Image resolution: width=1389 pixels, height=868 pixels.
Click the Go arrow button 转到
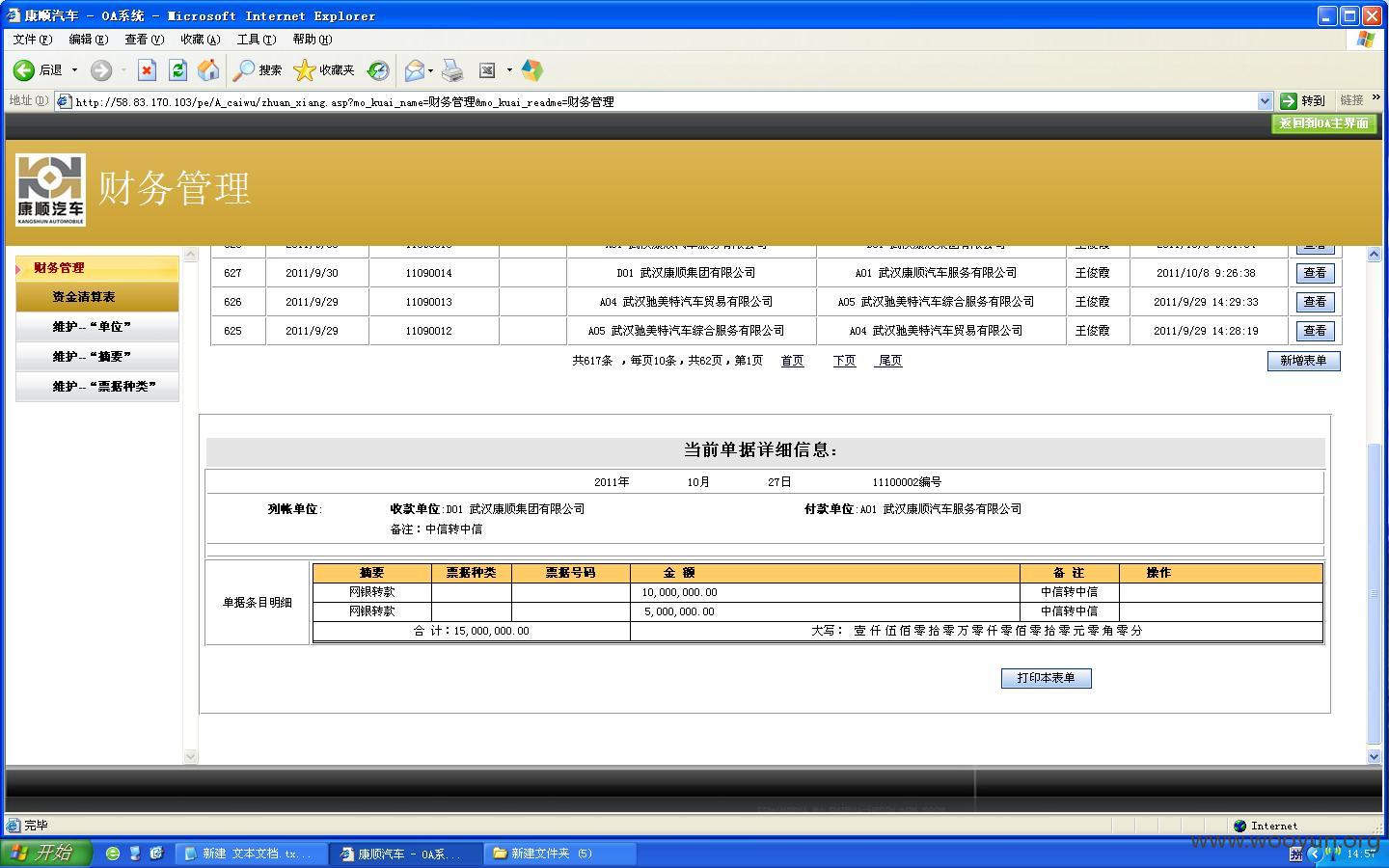tap(1303, 100)
